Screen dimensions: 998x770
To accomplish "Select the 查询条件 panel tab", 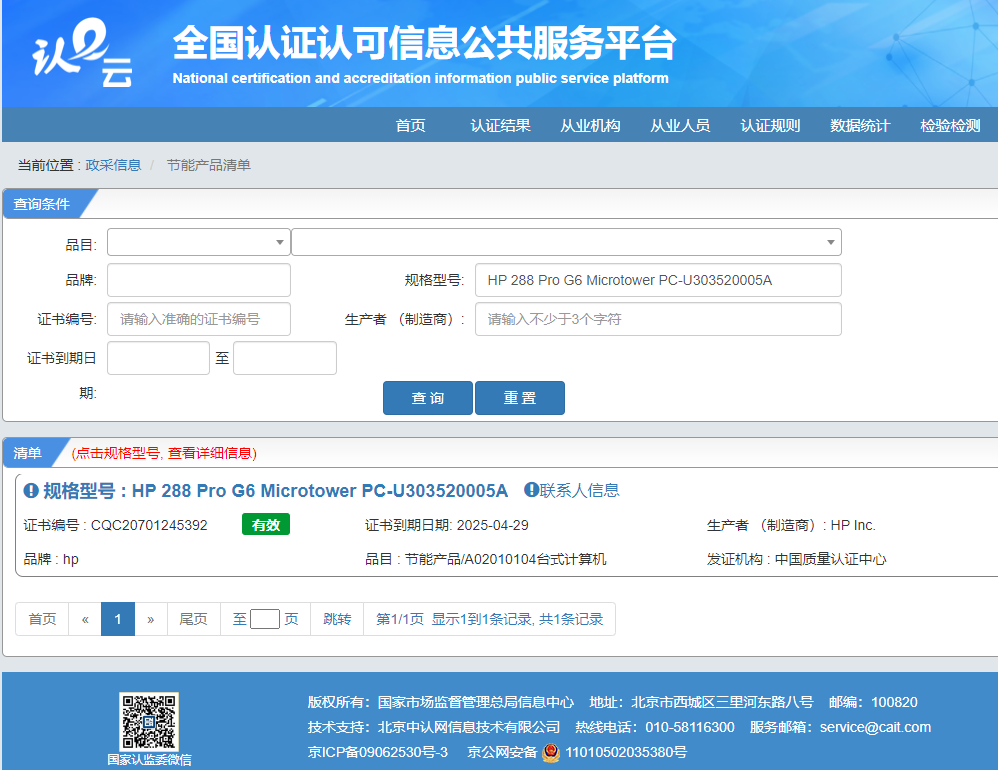I will pyautogui.click(x=42, y=204).
